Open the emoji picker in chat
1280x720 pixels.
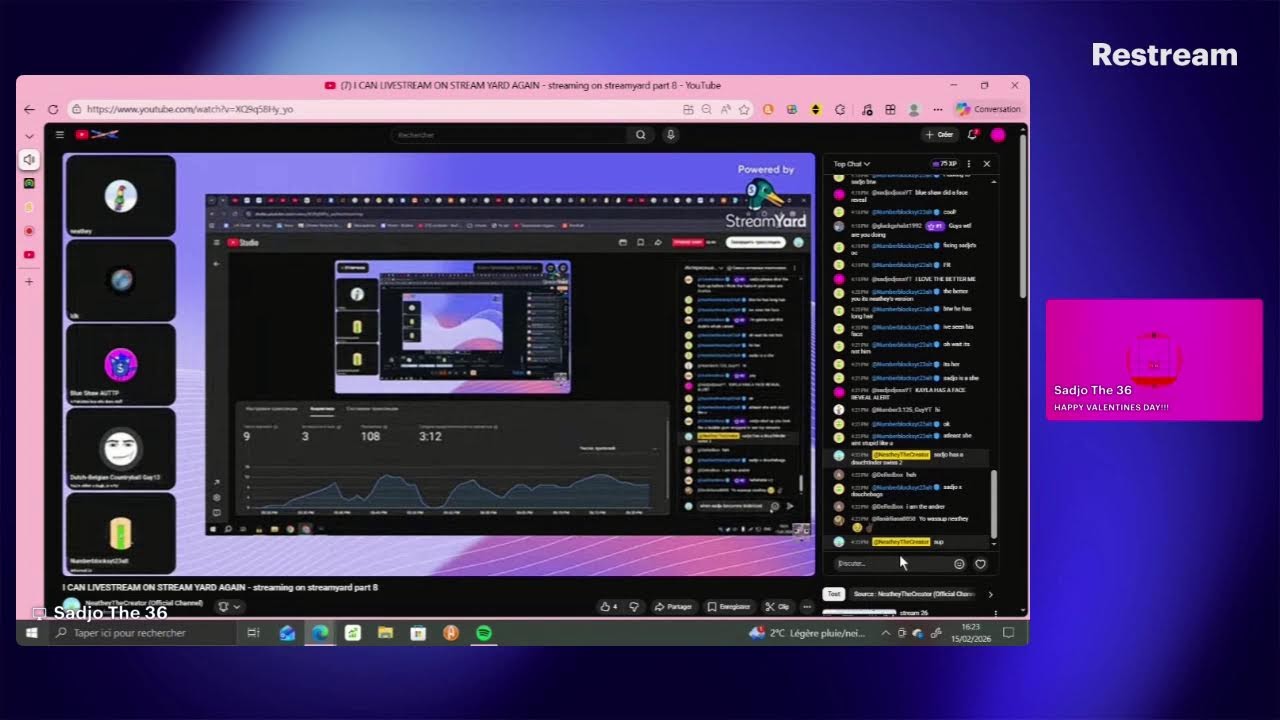point(959,564)
